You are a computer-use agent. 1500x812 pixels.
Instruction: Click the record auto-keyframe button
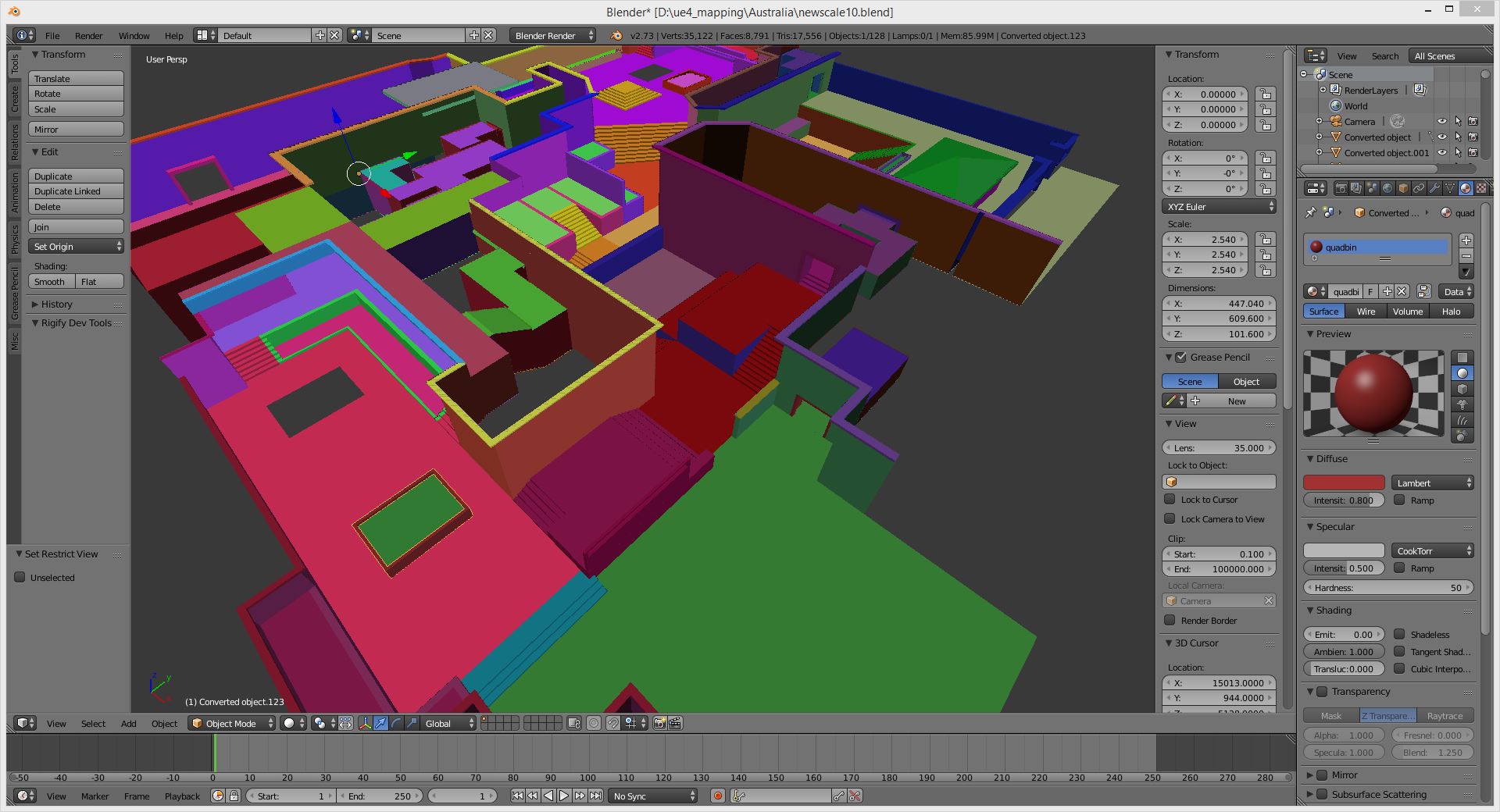[717, 796]
